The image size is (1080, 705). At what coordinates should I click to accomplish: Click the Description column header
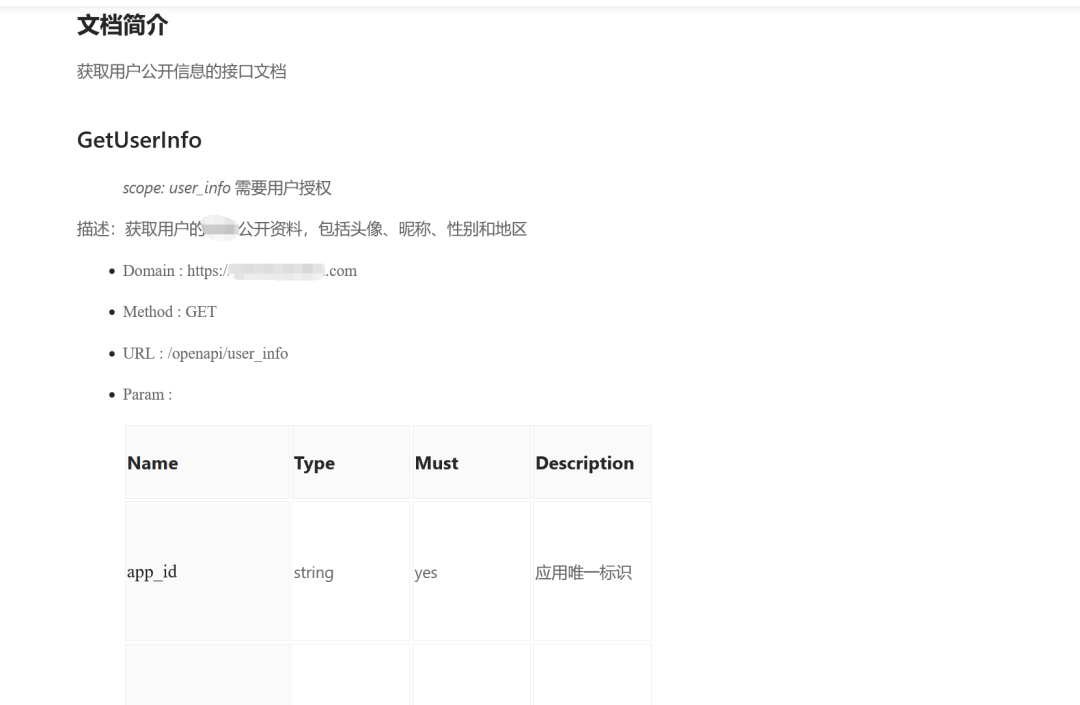592,463
